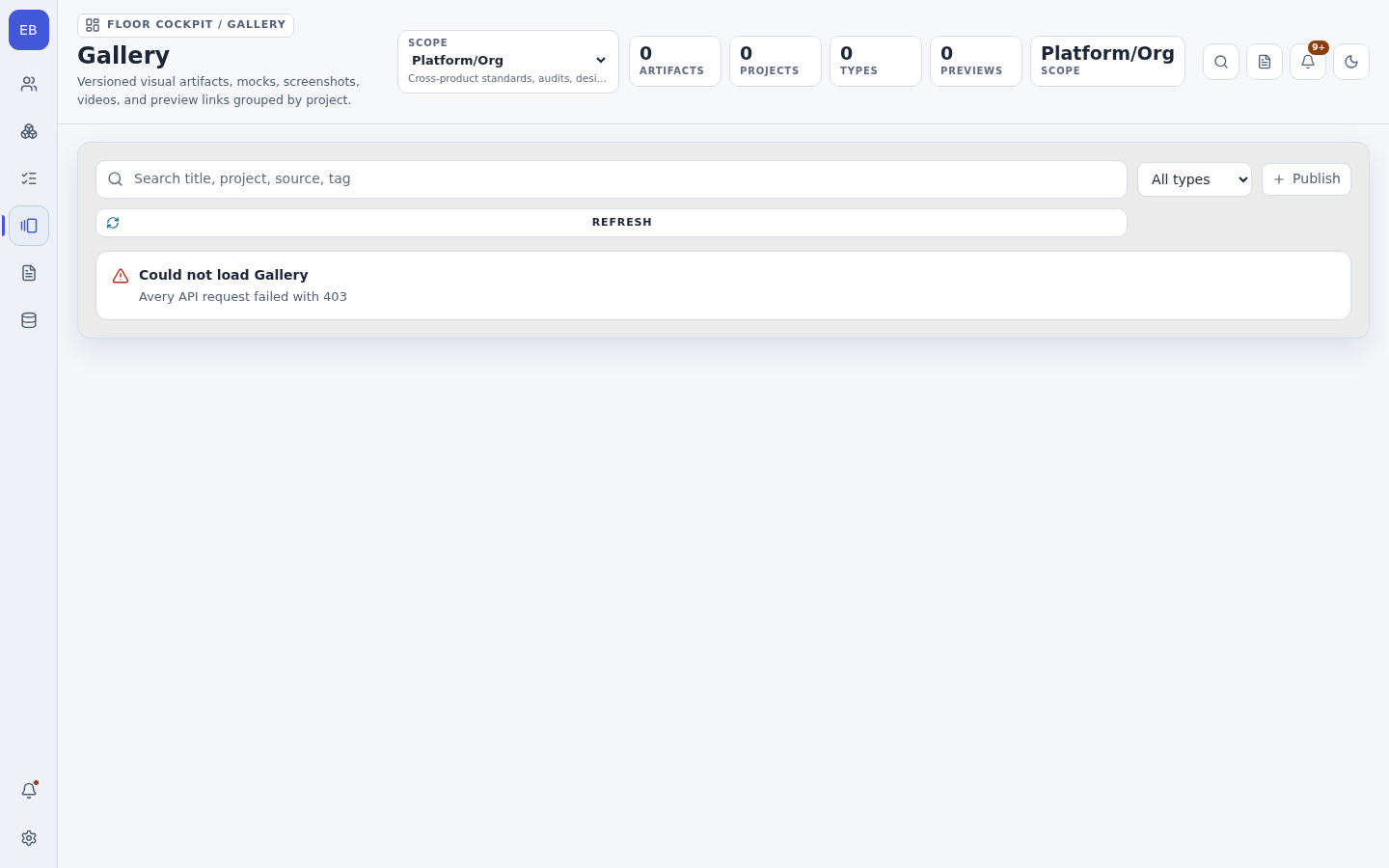1389x868 pixels.
Task: Open notifications bell in bottom sidebar
Action: pos(29,791)
